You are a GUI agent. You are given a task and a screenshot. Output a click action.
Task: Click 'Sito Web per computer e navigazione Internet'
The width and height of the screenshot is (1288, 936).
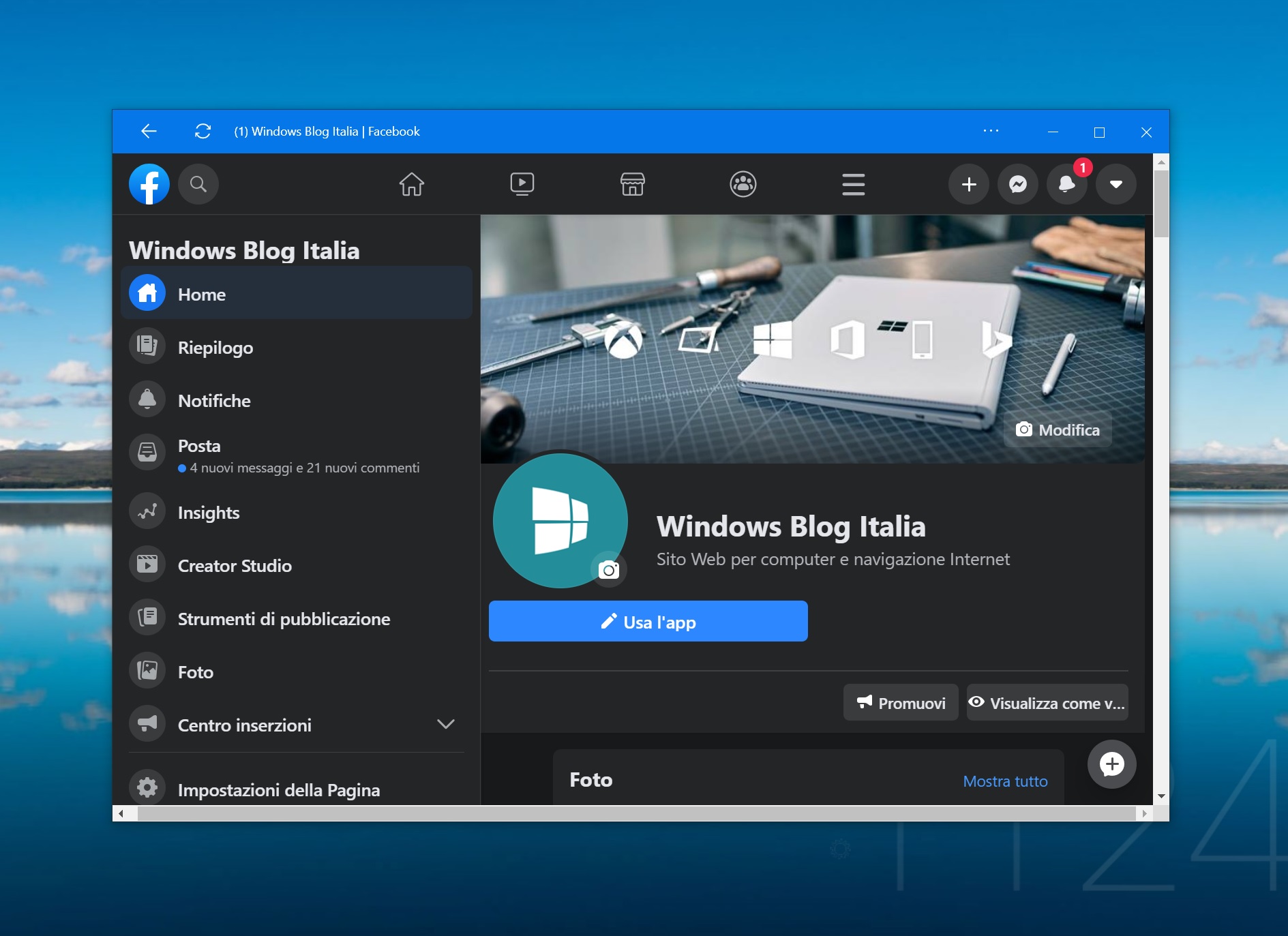(833, 559)
